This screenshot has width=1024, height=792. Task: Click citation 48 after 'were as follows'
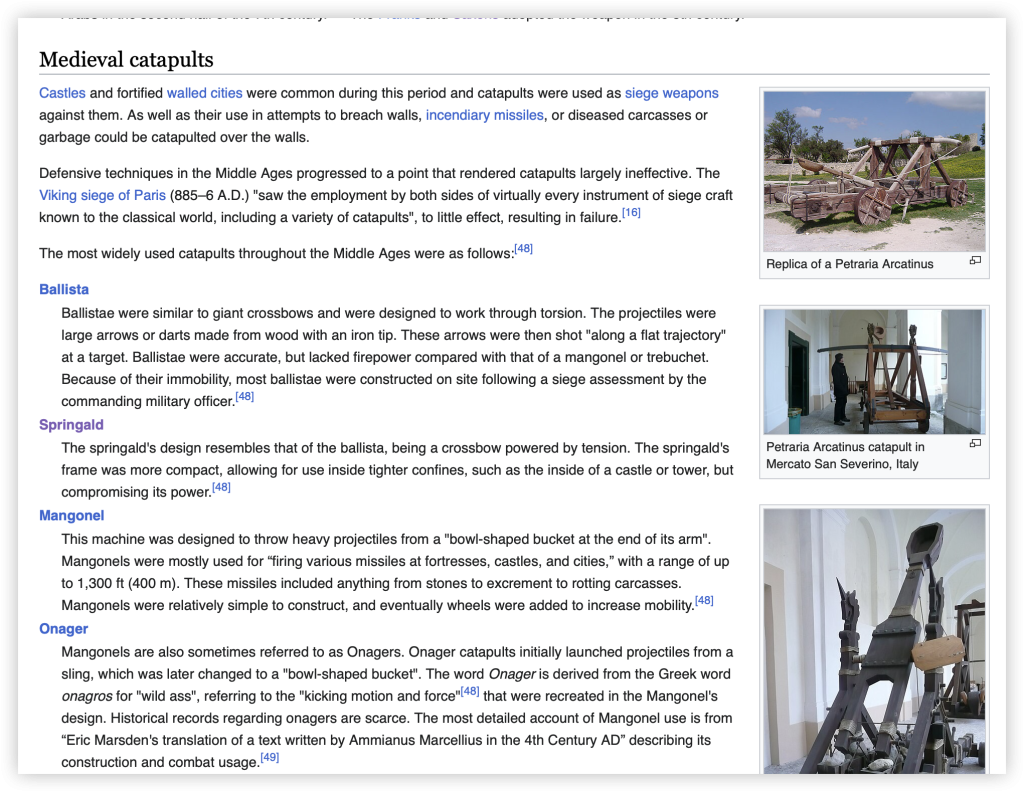pyautogui.click(x=523, y=249)
